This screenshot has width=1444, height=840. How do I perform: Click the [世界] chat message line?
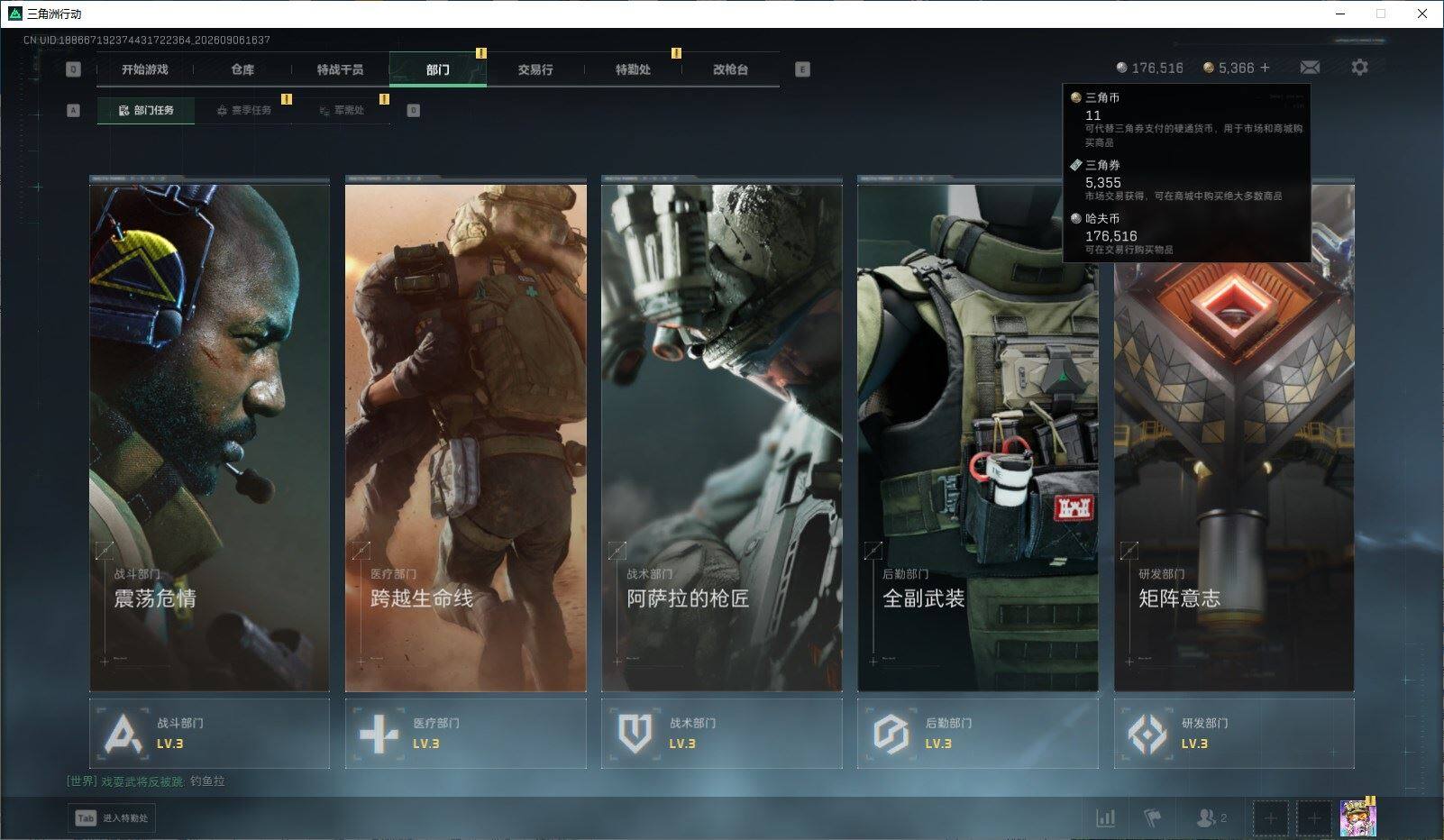click(x=146, y=781)
